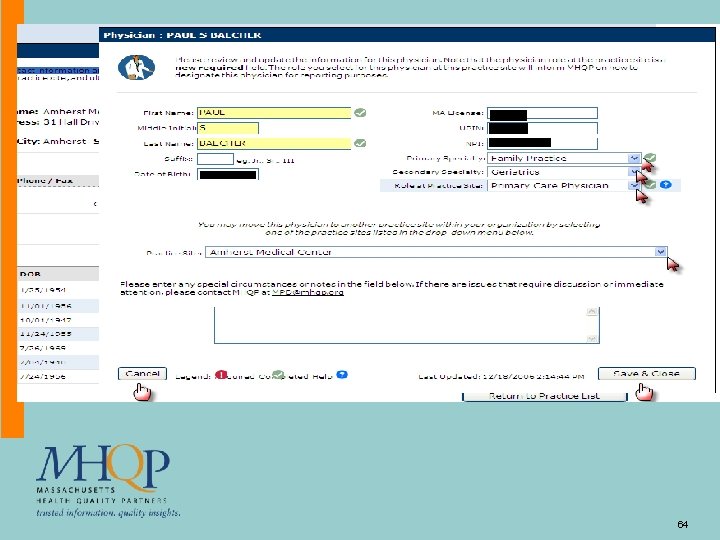Click inside the special circumstances notes box
Image resolution: width=720 pixels, height=540 pixels.
(407, 326)
